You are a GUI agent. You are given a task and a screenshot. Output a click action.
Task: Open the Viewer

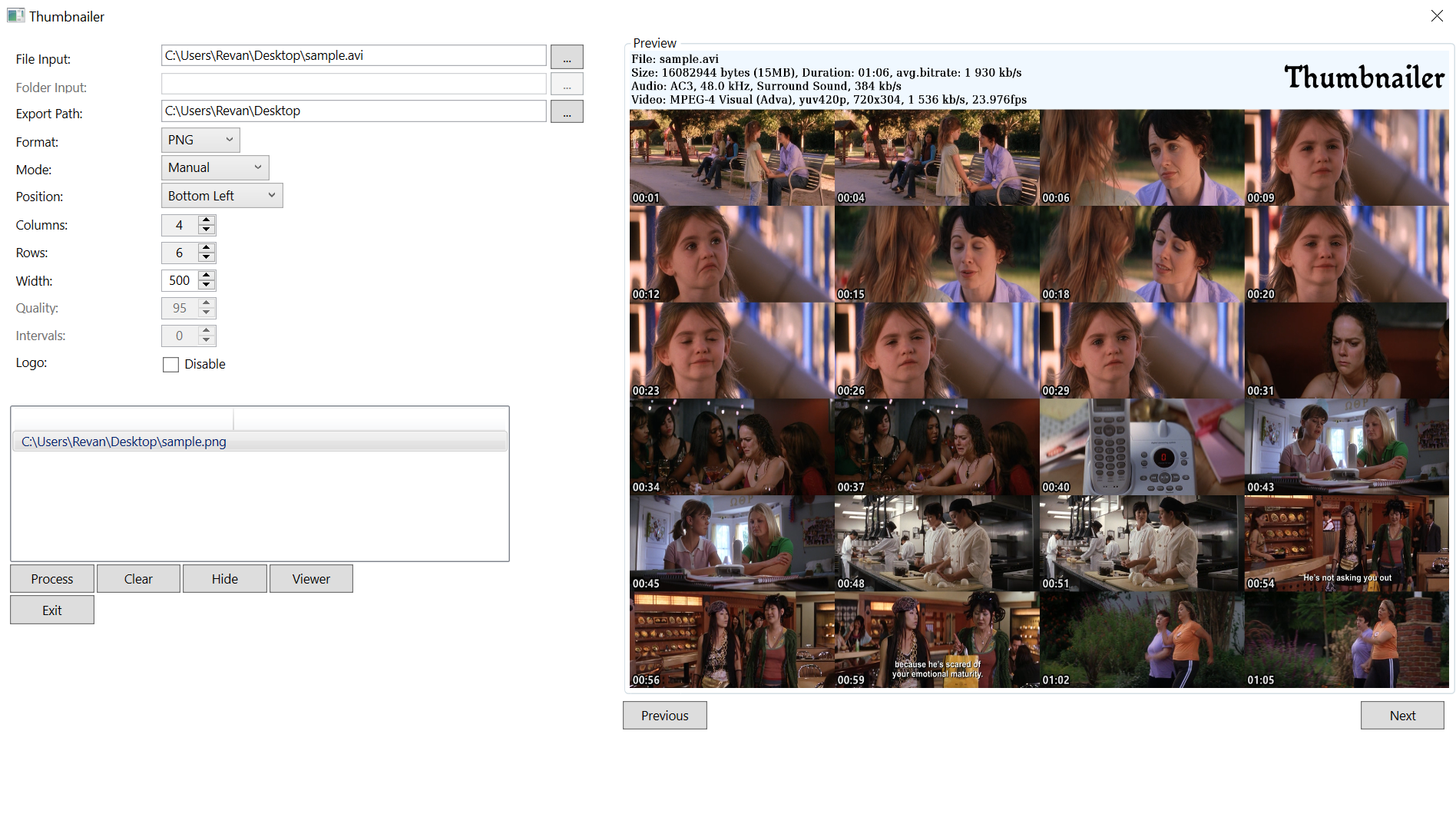[x=311, y=579]
